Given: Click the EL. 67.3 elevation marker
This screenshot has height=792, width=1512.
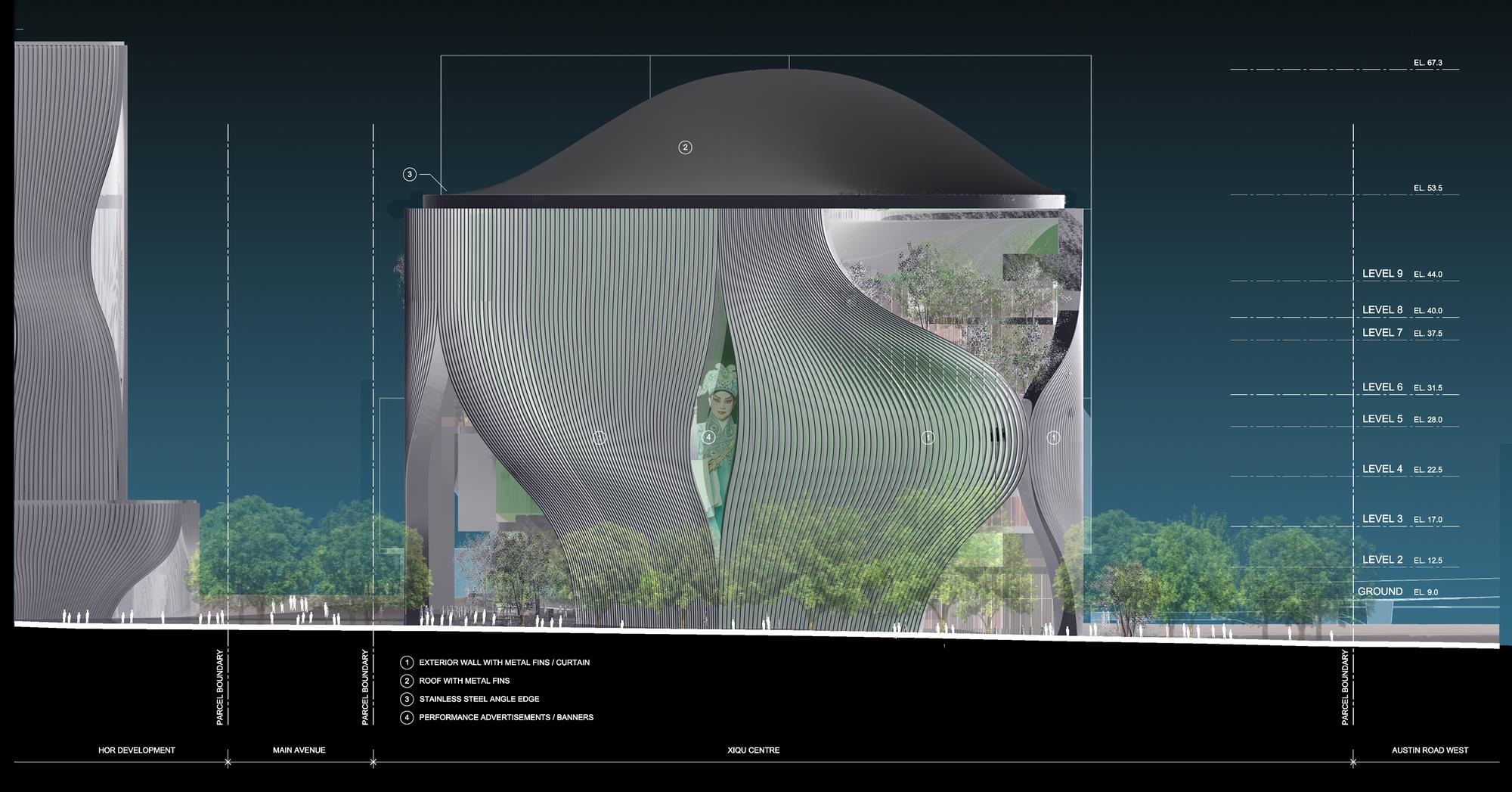Looking at the screenshot, I should coord(1427,64).
